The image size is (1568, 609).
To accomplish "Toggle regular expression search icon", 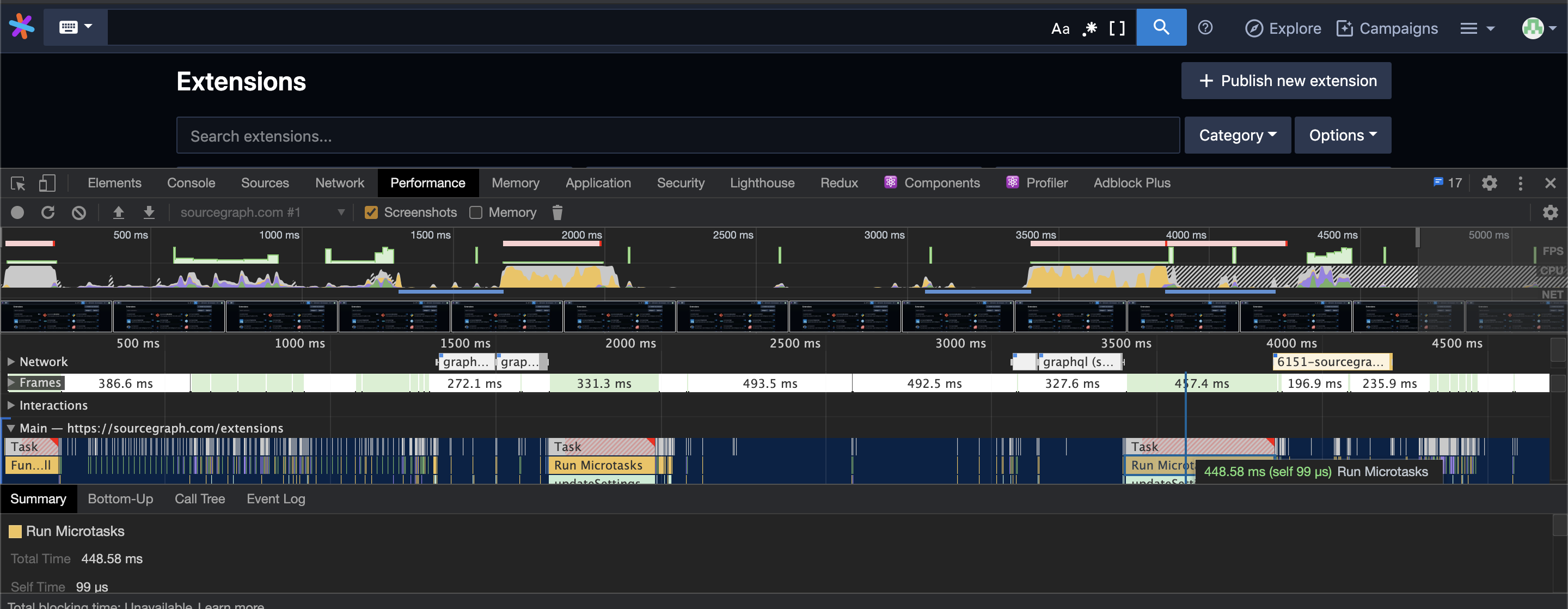I will point(1089,28).
